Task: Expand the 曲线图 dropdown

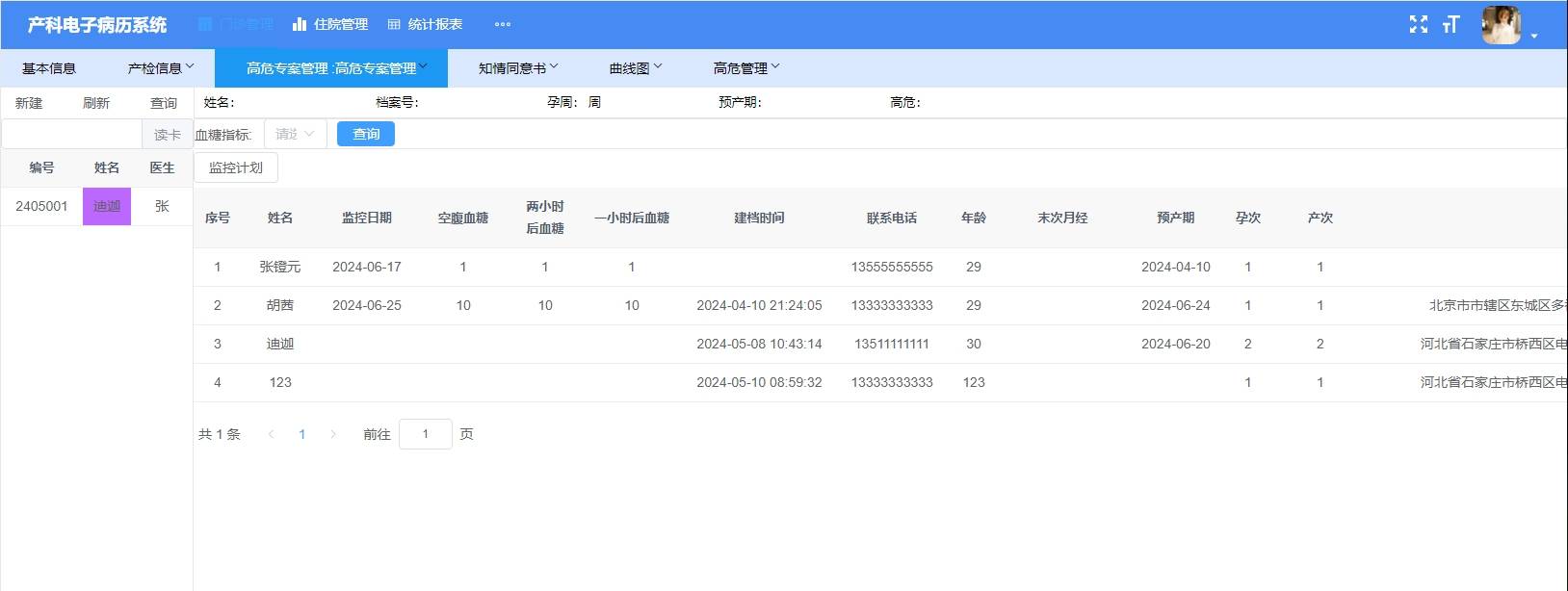Action: click(636, 68)
